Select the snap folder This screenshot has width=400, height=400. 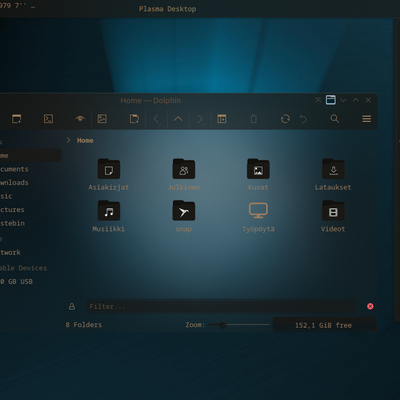(x=184, y=216)
